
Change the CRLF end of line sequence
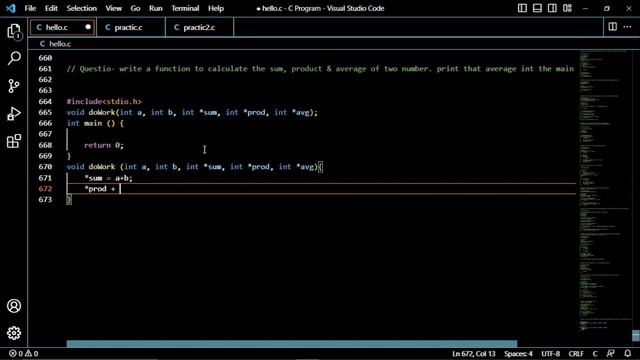(576, 353)
